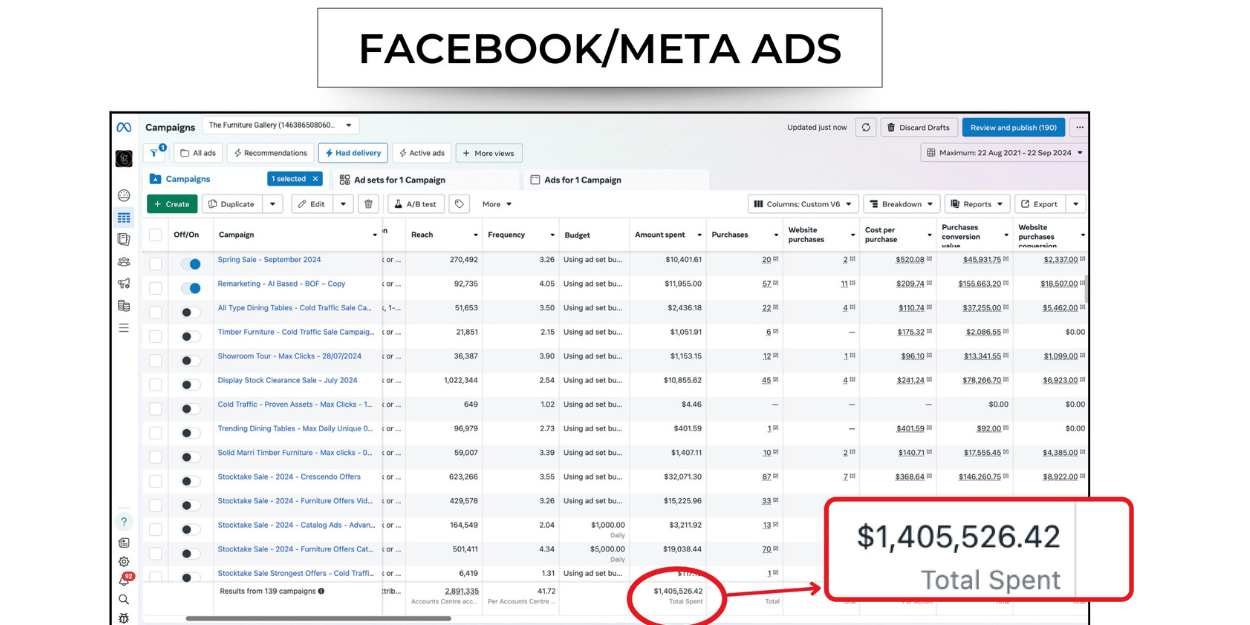1250x625 pixels.
Task: Open the Columns: Custom V6 dropdown
Action: [803, 204]
